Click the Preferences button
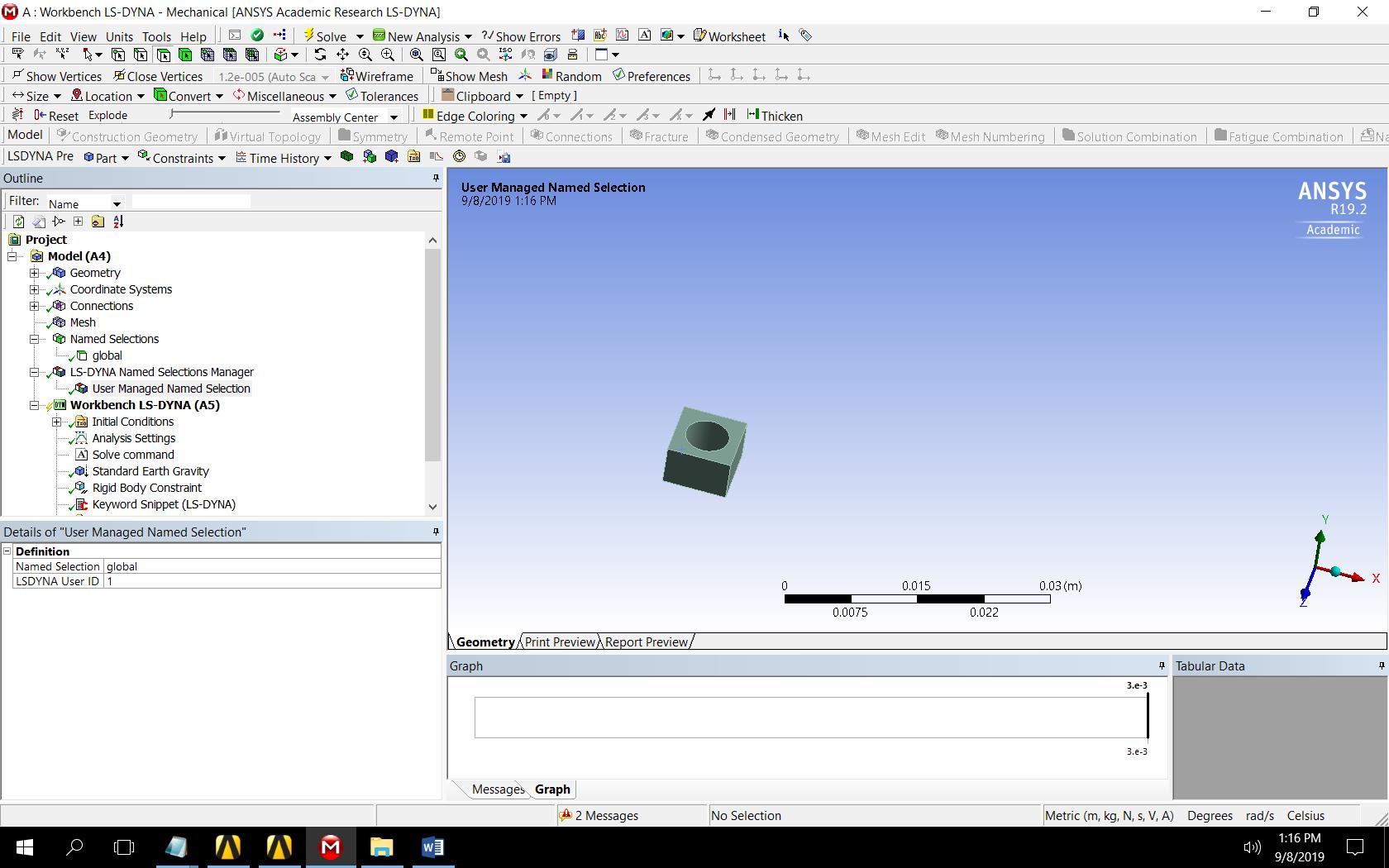The width and height of the screenshot is (1389, 868). tap(652, 76)
